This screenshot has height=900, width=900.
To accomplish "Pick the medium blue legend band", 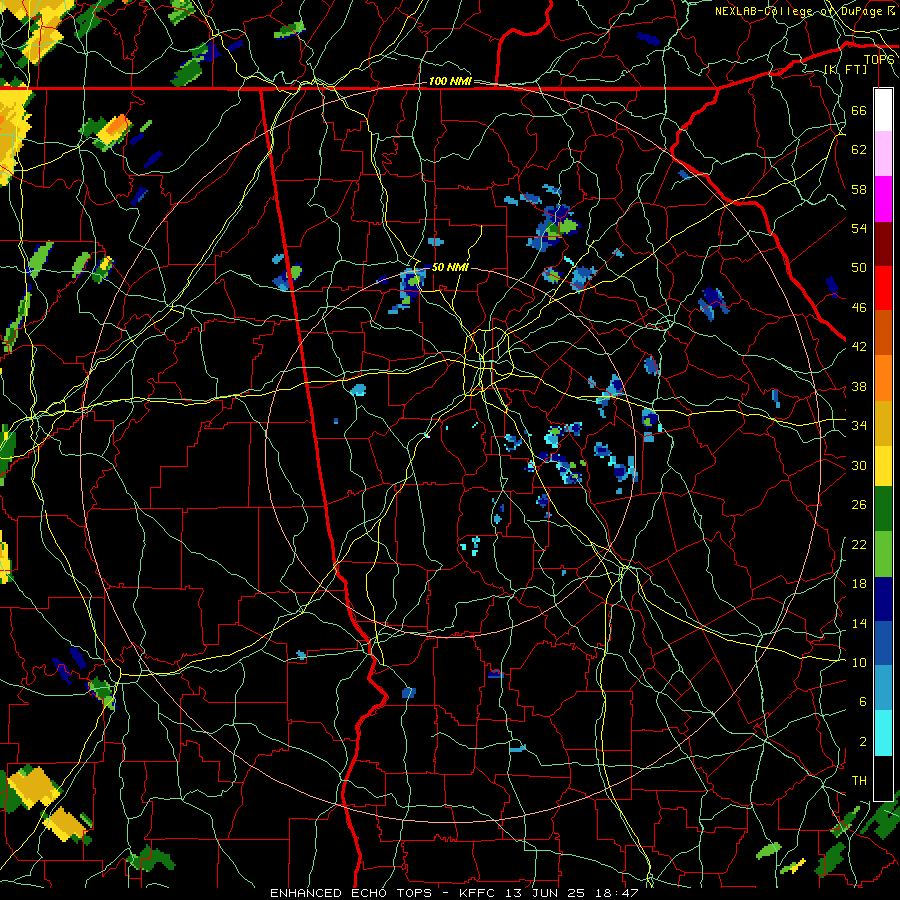I will coord(883,643).
